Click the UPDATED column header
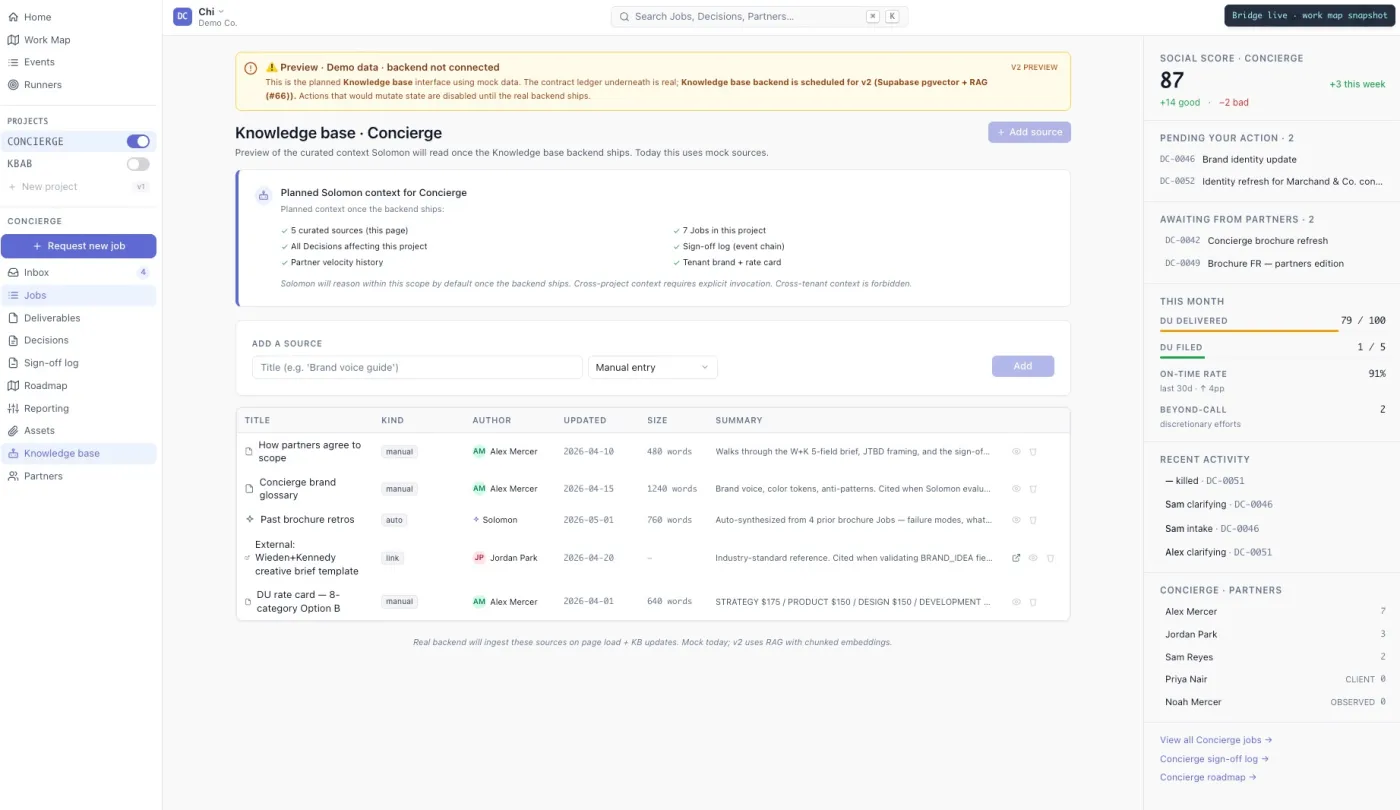Screen dimensions: 1400x810 point(585,420)
